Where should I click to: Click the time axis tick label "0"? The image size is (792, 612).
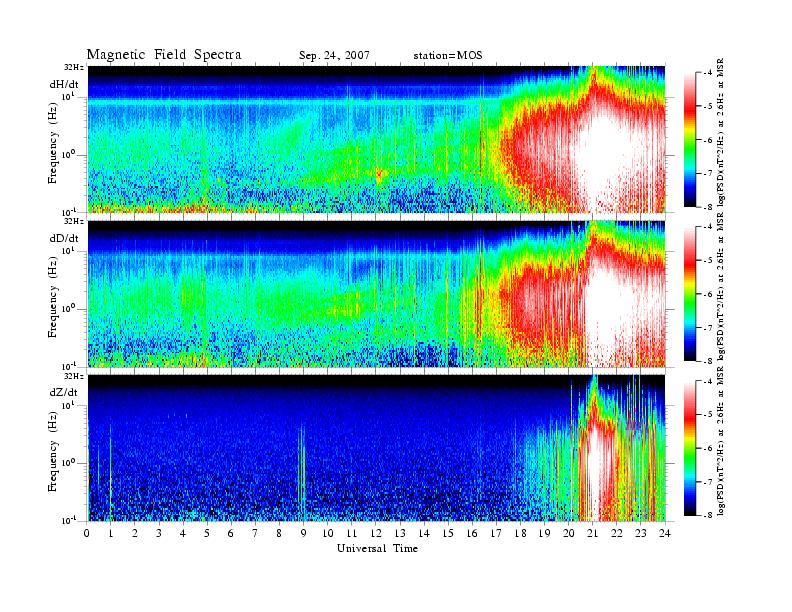point(87,533)
